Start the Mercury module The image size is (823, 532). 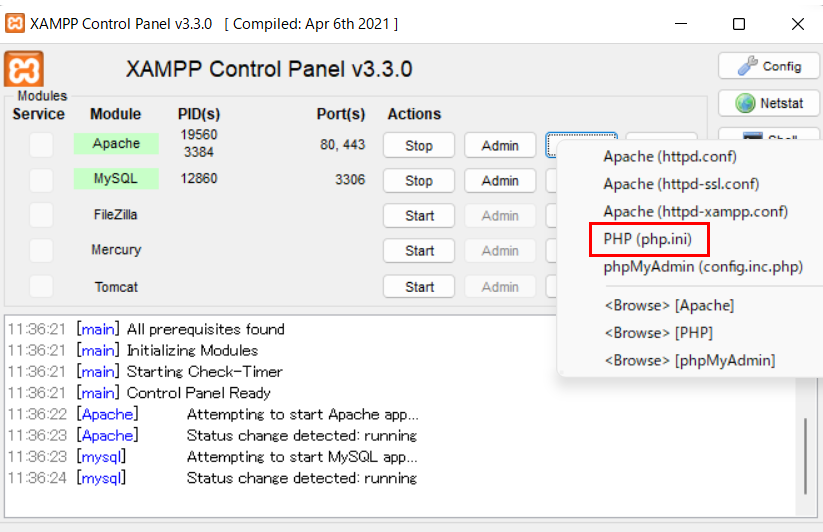point(419,251)
